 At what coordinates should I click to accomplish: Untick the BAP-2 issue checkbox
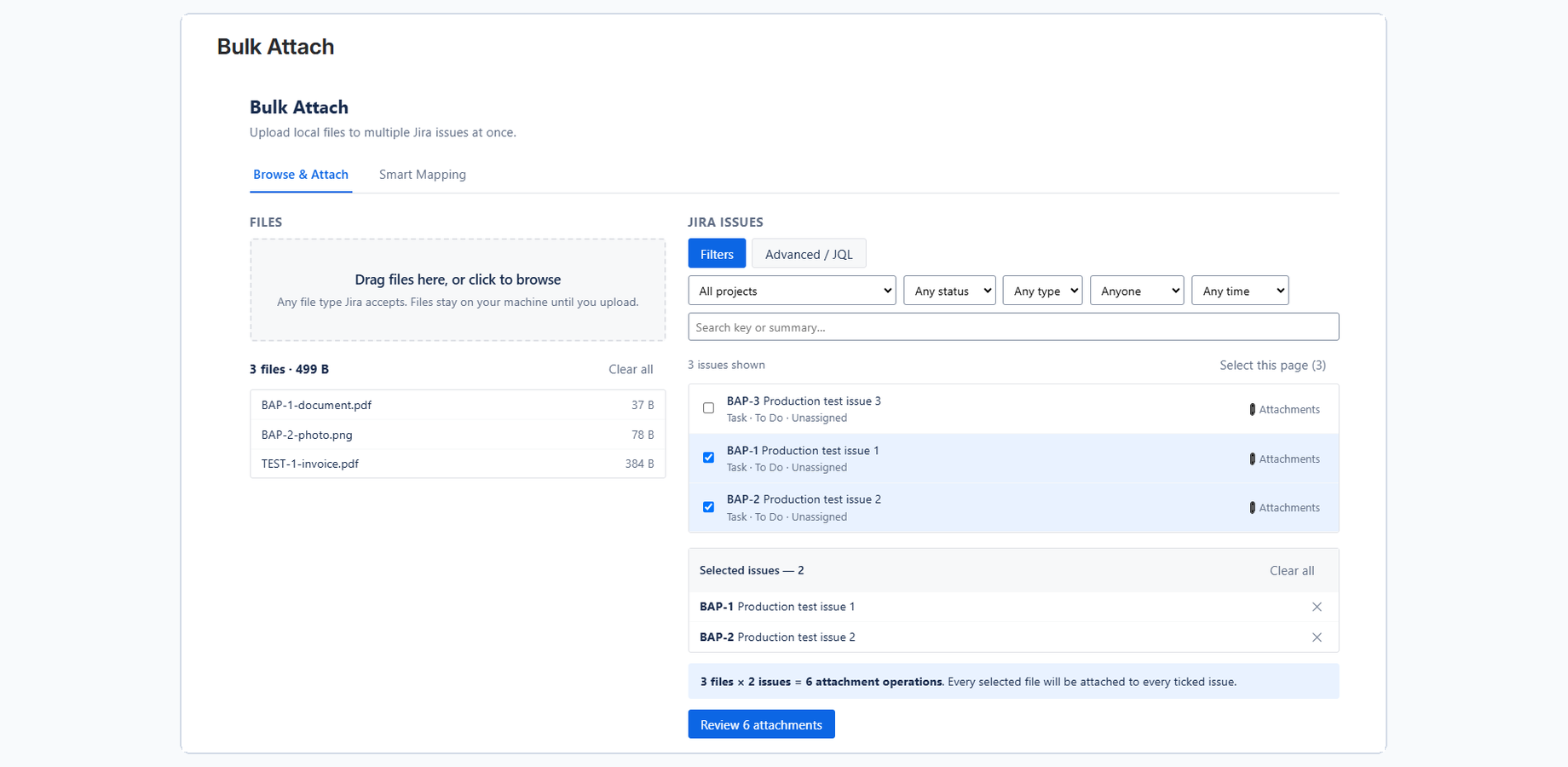click(708, 507)
